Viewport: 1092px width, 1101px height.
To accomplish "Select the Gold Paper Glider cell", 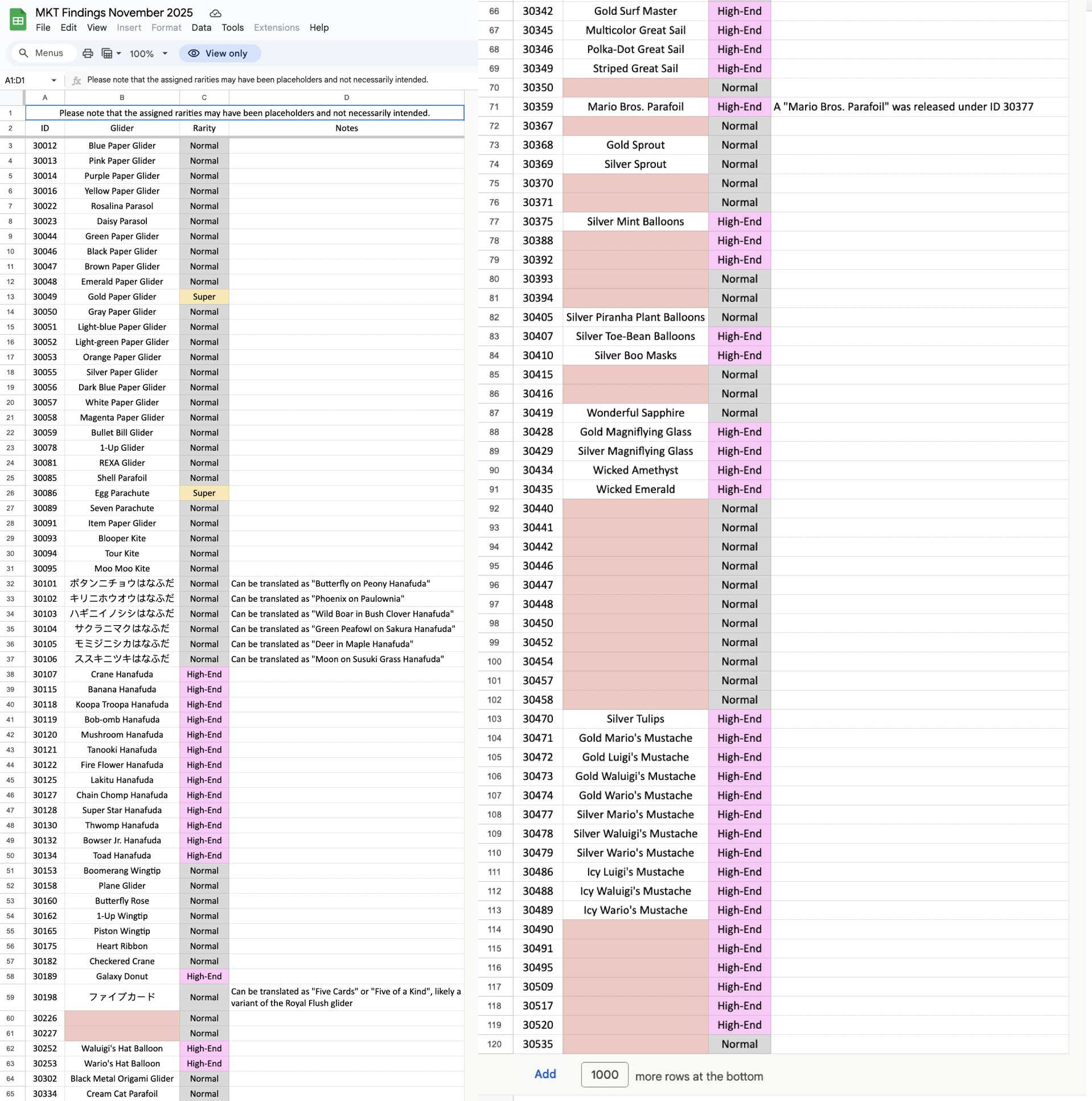I will (x=122, y=297).
